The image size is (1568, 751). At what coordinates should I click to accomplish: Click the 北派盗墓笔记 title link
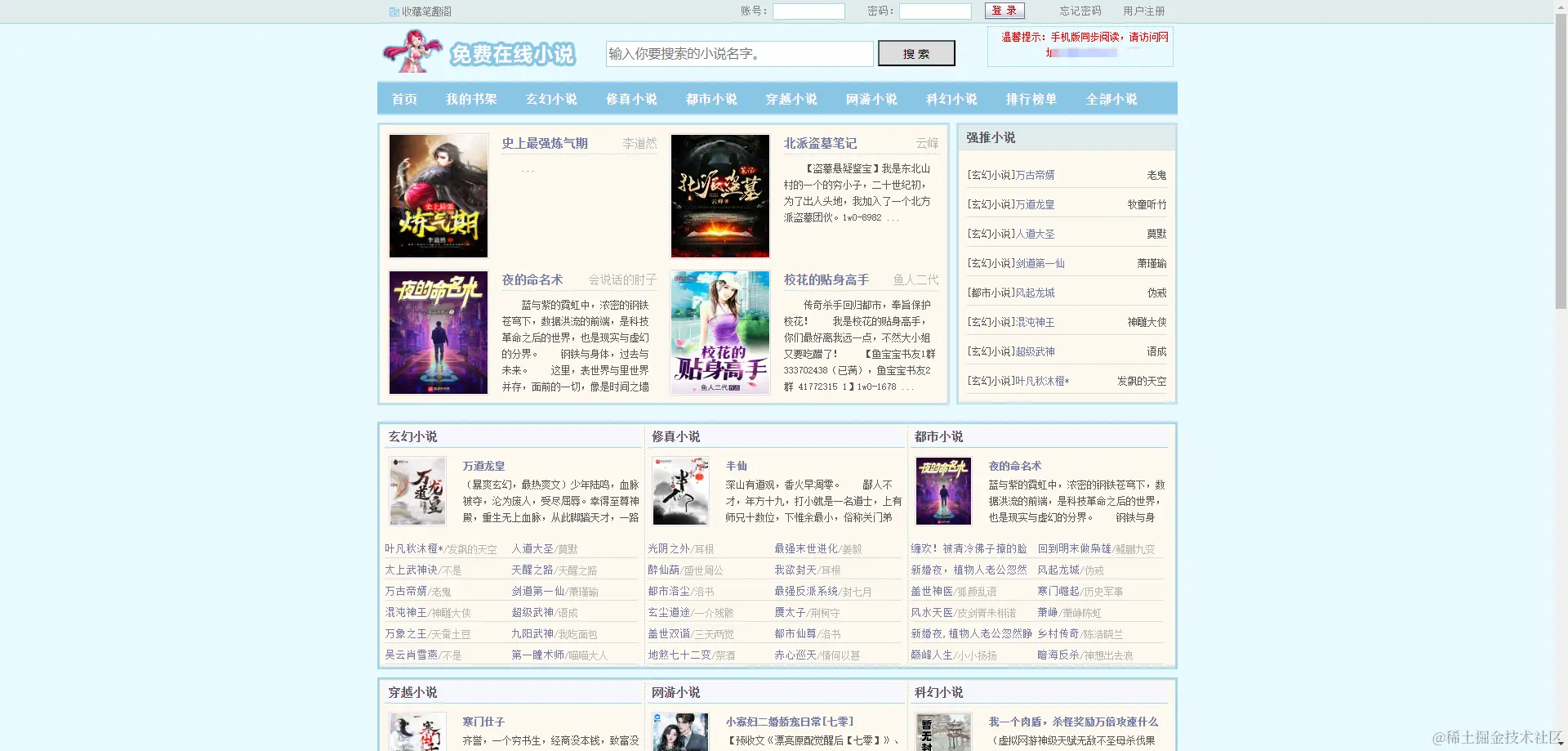click(x=820, y=143)
